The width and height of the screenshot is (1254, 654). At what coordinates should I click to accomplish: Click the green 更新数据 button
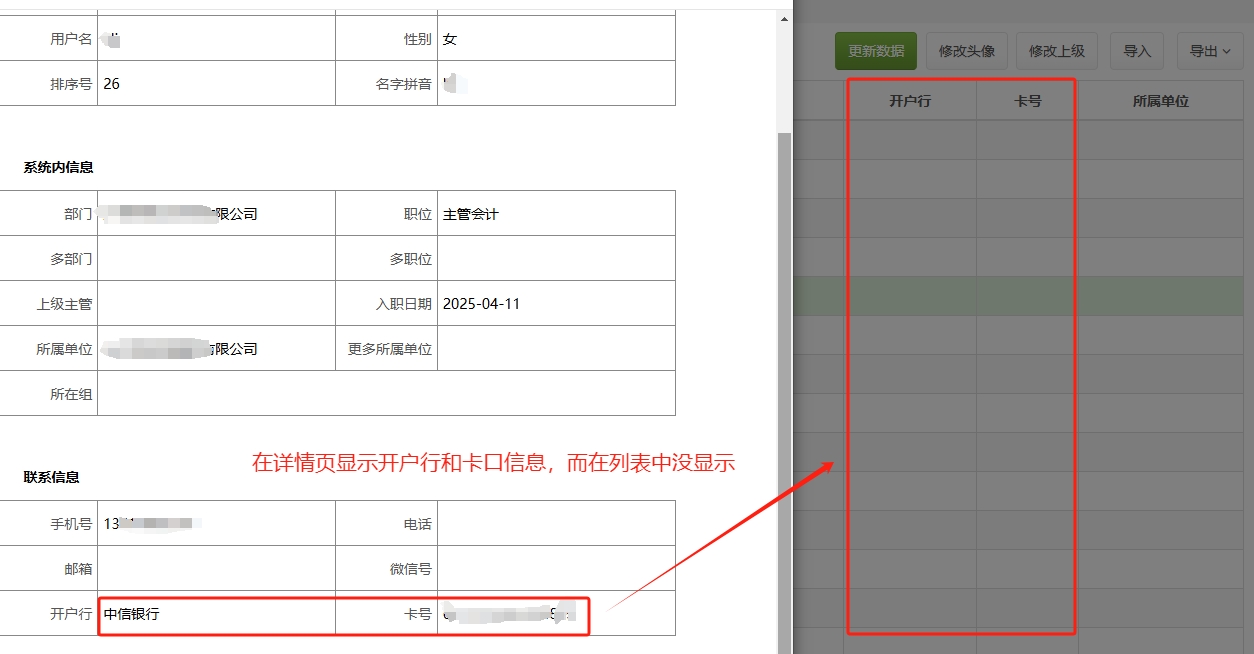876,51
